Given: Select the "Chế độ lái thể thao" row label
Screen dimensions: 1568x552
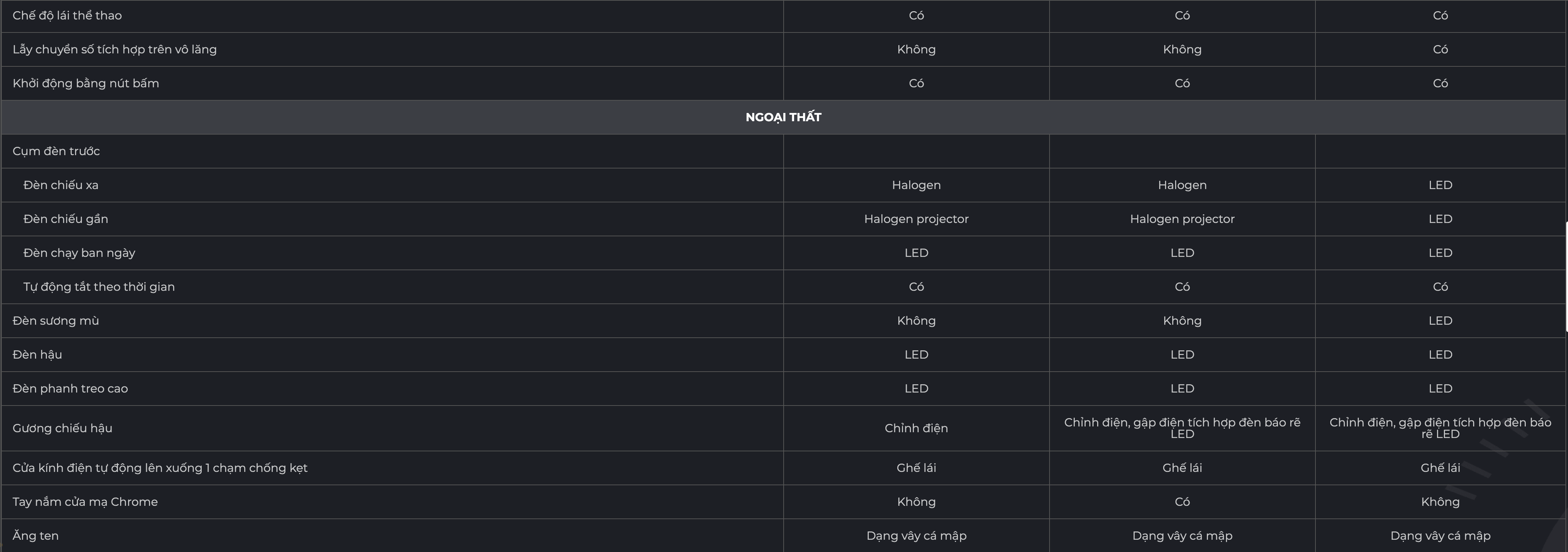Looking at the screenshot, I should pos(67,16).
